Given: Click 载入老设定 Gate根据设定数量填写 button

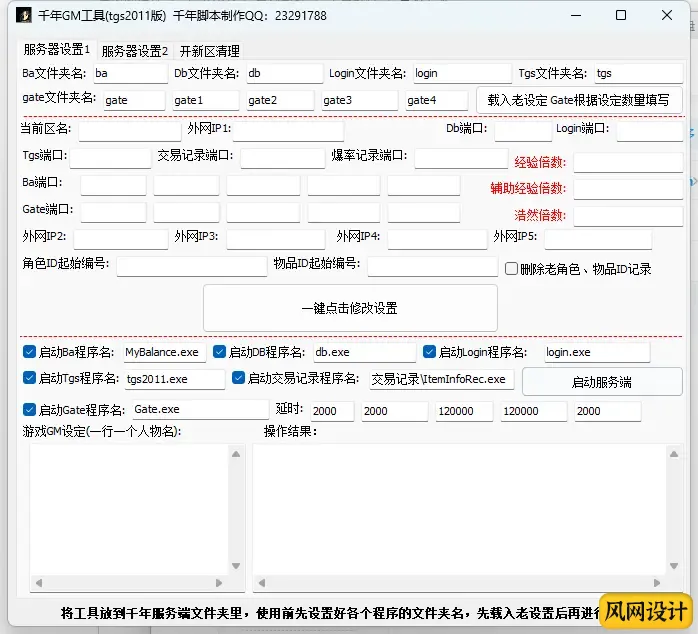Looking at the screenshot, I should pyautogui.click(x=578, y=100).
